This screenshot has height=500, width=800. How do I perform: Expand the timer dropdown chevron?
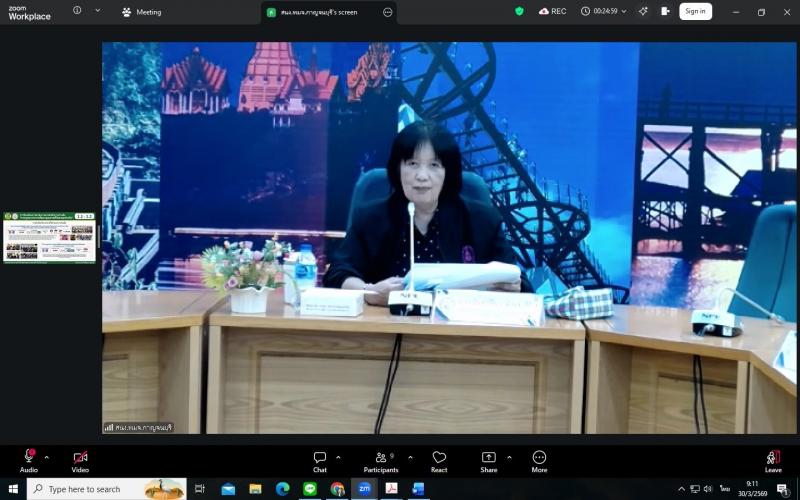tap(623, 11)
